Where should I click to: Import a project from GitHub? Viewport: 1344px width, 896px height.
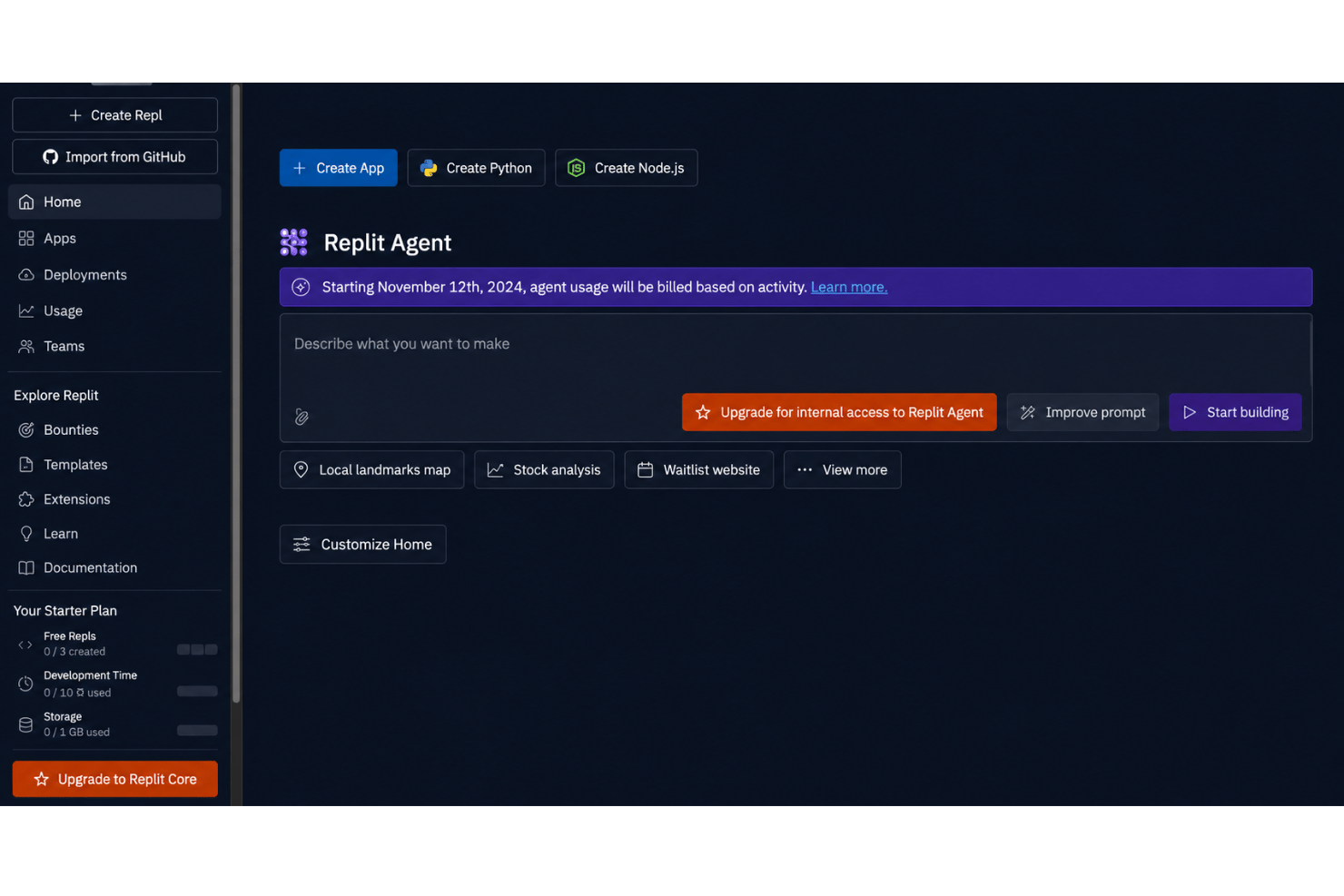[114, 157]
